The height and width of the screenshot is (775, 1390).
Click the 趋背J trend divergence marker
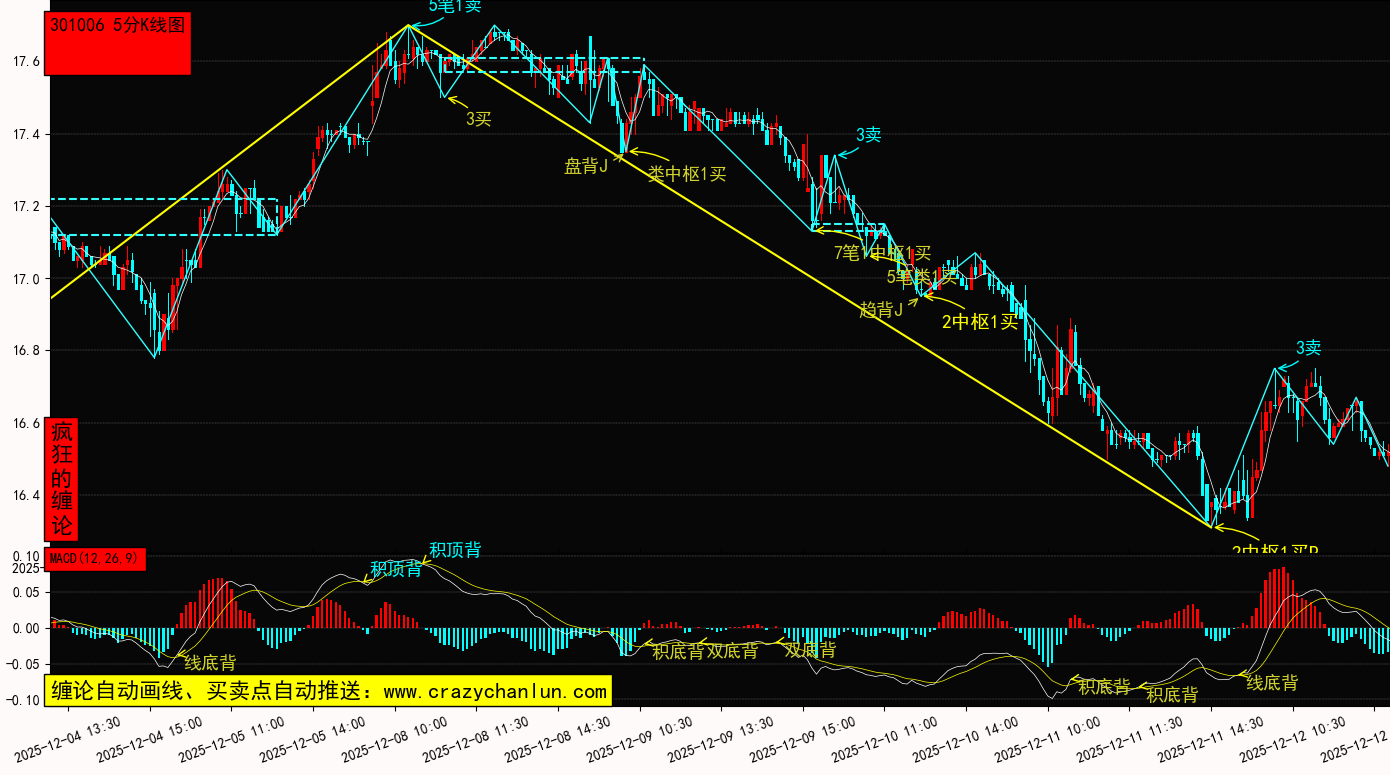click(x=881, y=310)
